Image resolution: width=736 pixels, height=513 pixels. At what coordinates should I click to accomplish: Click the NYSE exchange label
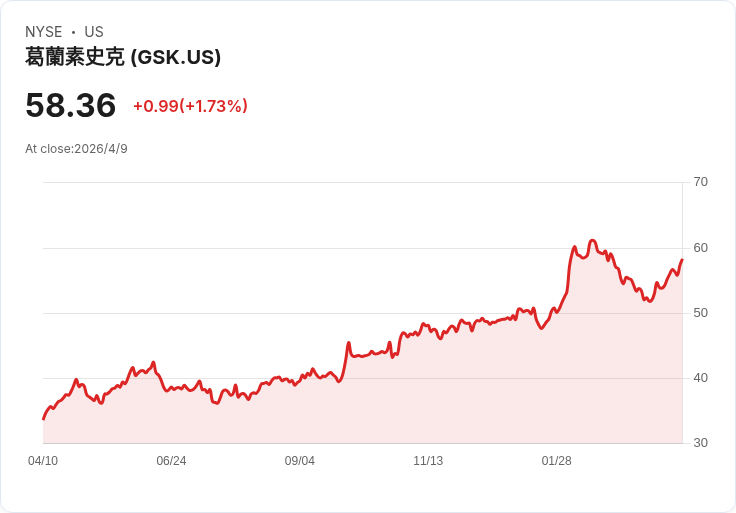44,32
